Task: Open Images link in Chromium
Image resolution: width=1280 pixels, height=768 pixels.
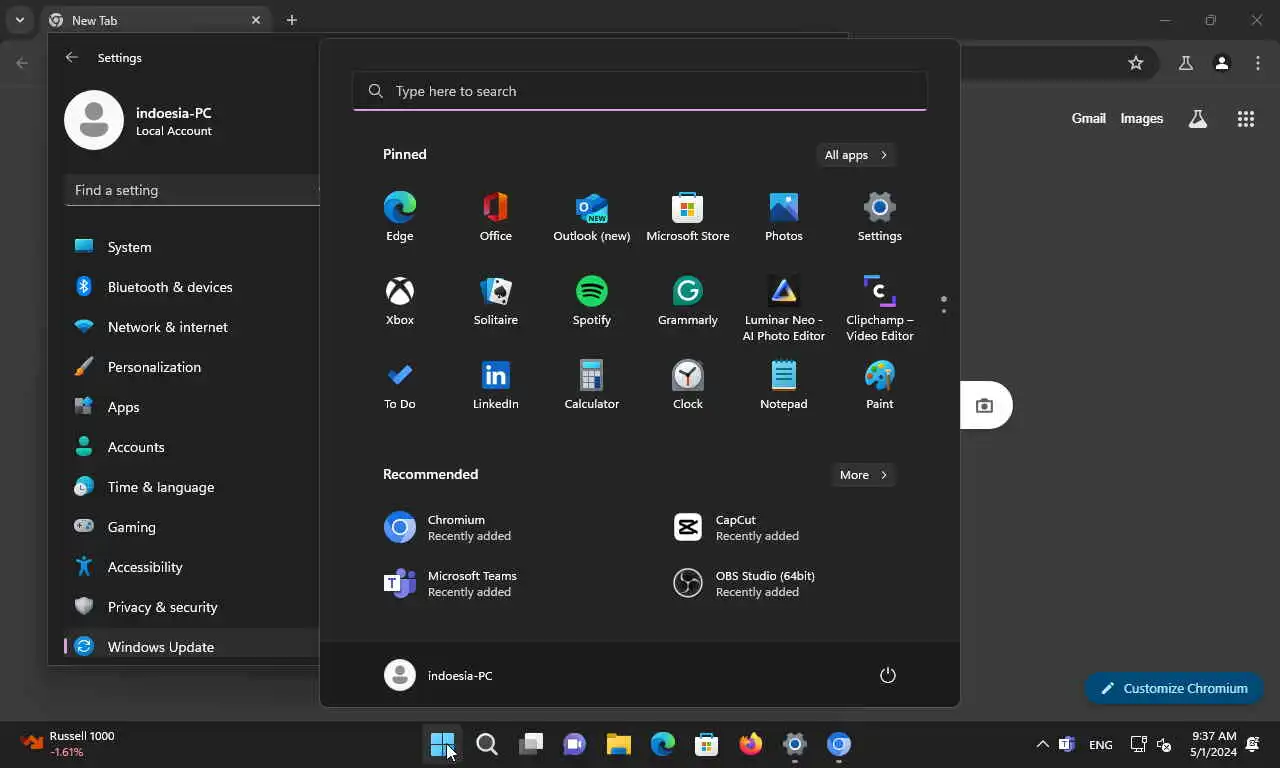Action: (1141, 118)
